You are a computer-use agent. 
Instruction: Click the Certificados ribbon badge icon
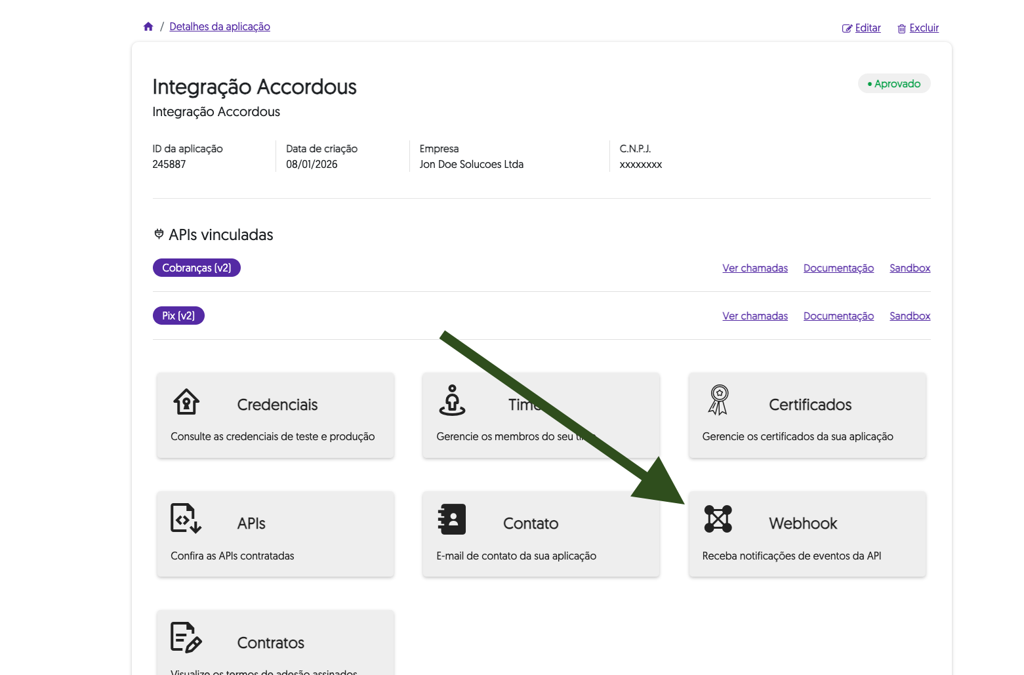(x=718, y=400)
